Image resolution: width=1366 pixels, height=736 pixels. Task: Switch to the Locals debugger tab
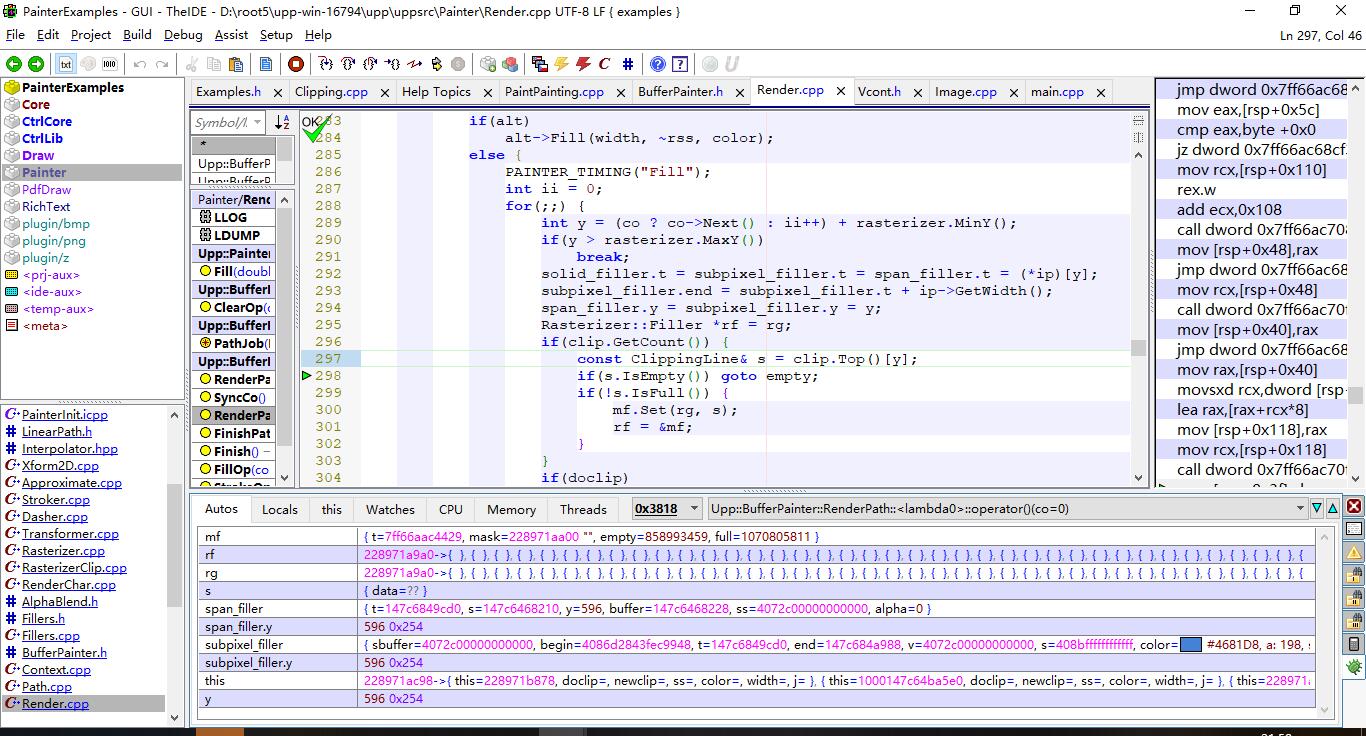click(x=279, y=509)
